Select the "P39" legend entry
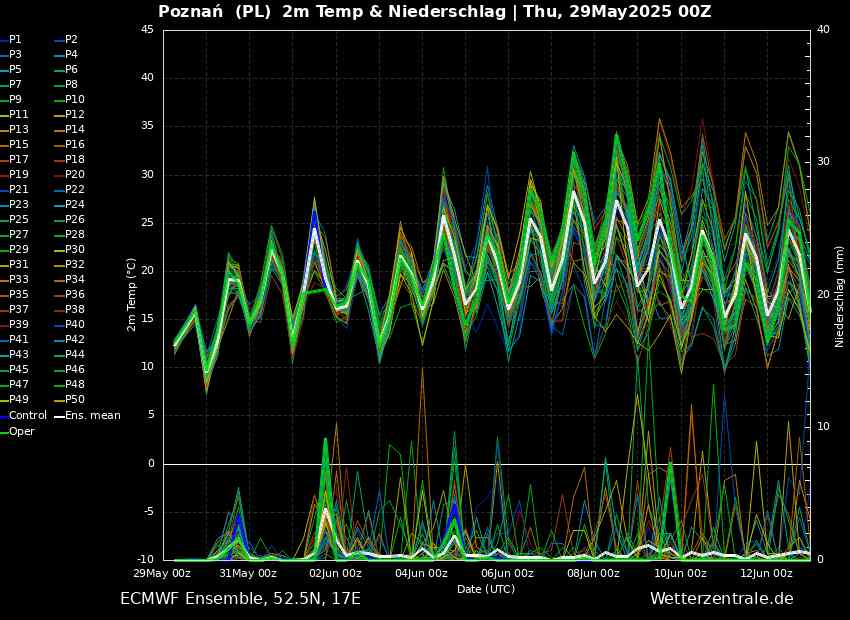The image size is (850, 620). pyautogui.click(x=14, y=324)
